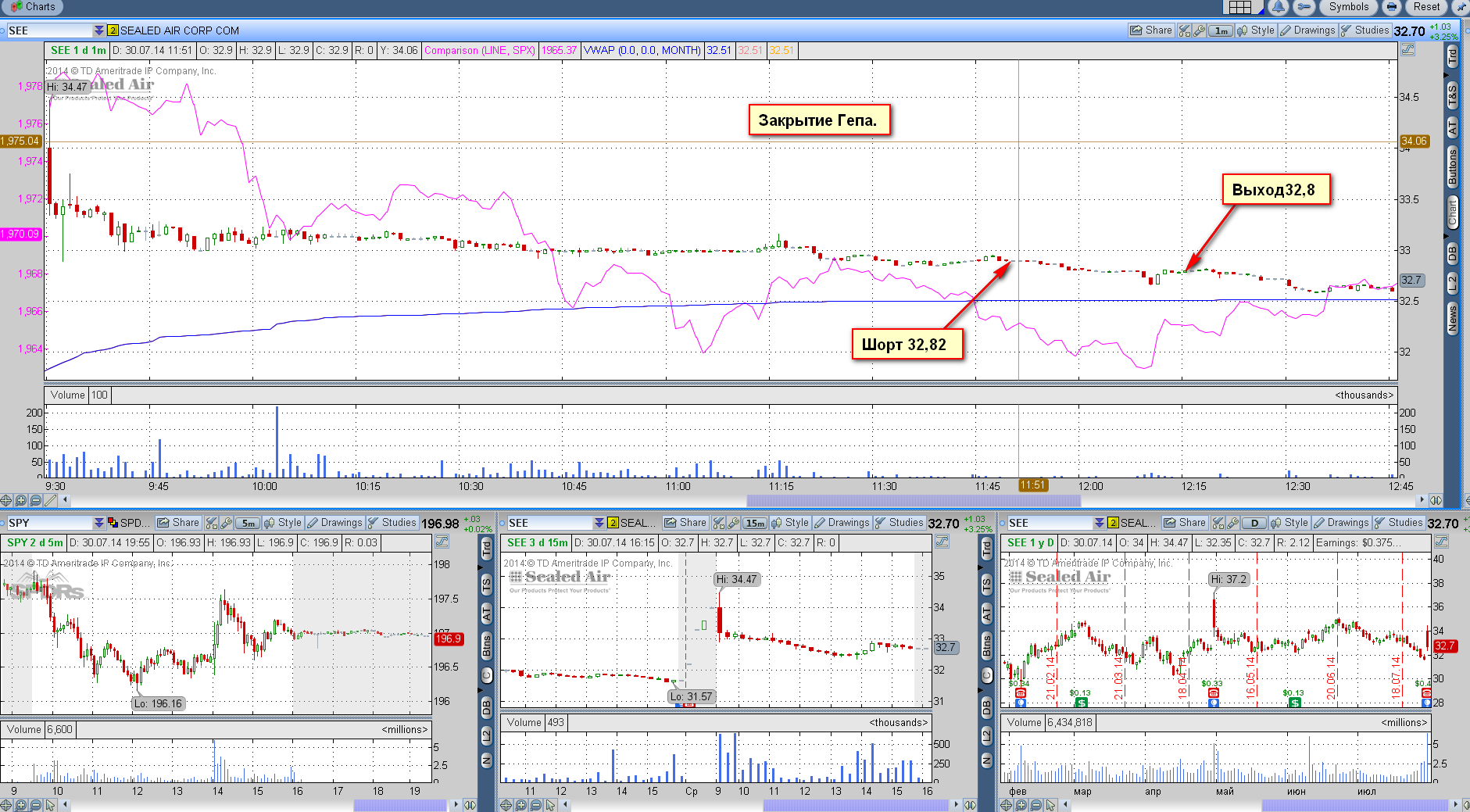Open Studies menu in SEE 15m chart
Screen dimensions: 1470x812
(x=899, y=523)
